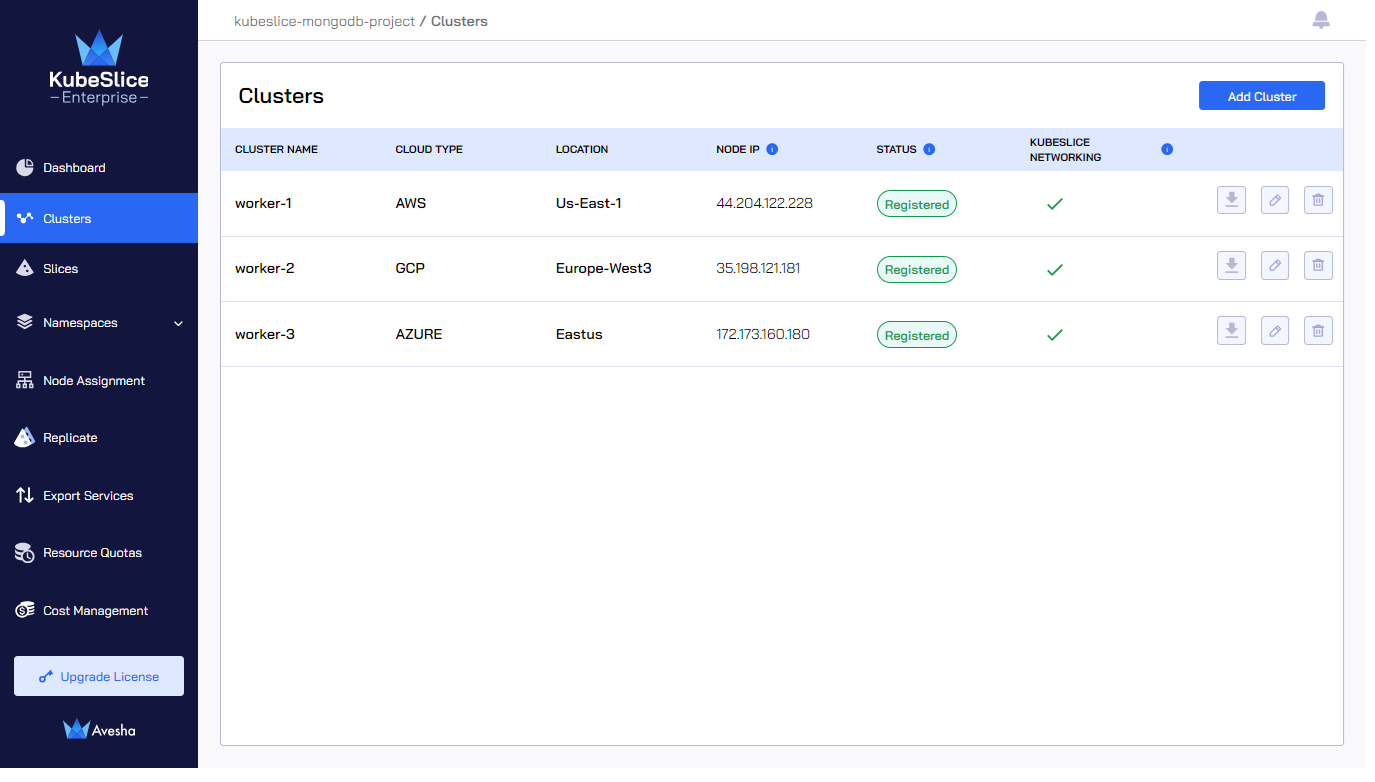
Task: Click worker-3 networking checkmark
Action: coord(1054,335)
